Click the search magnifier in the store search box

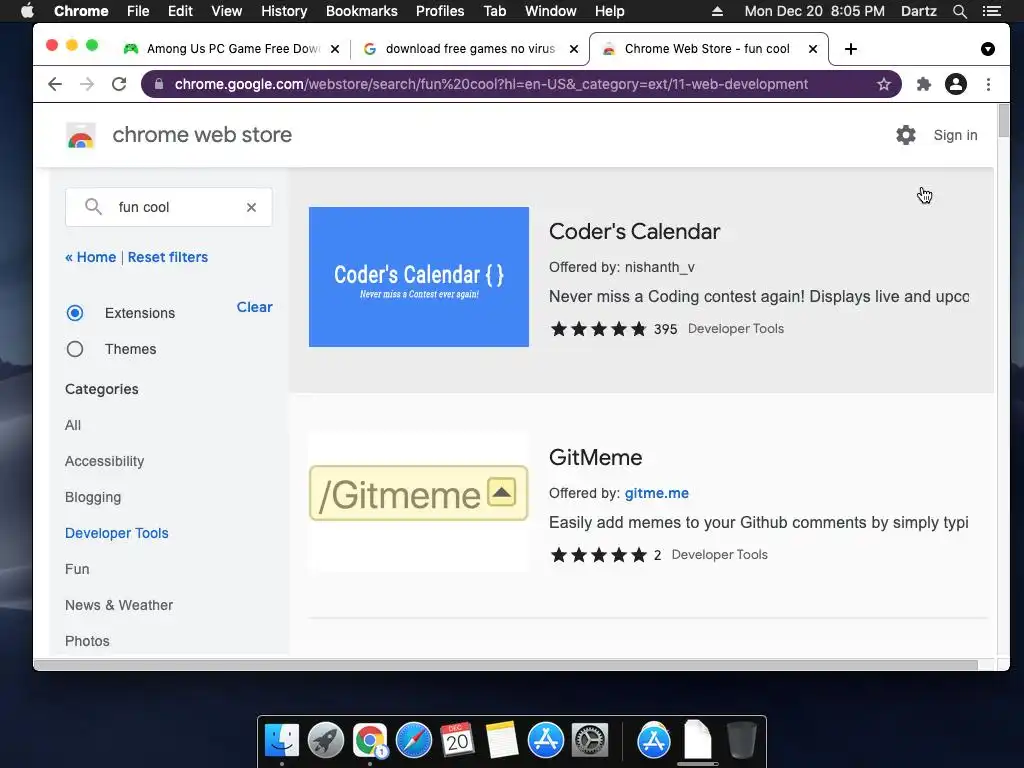(x=93, y=206)
